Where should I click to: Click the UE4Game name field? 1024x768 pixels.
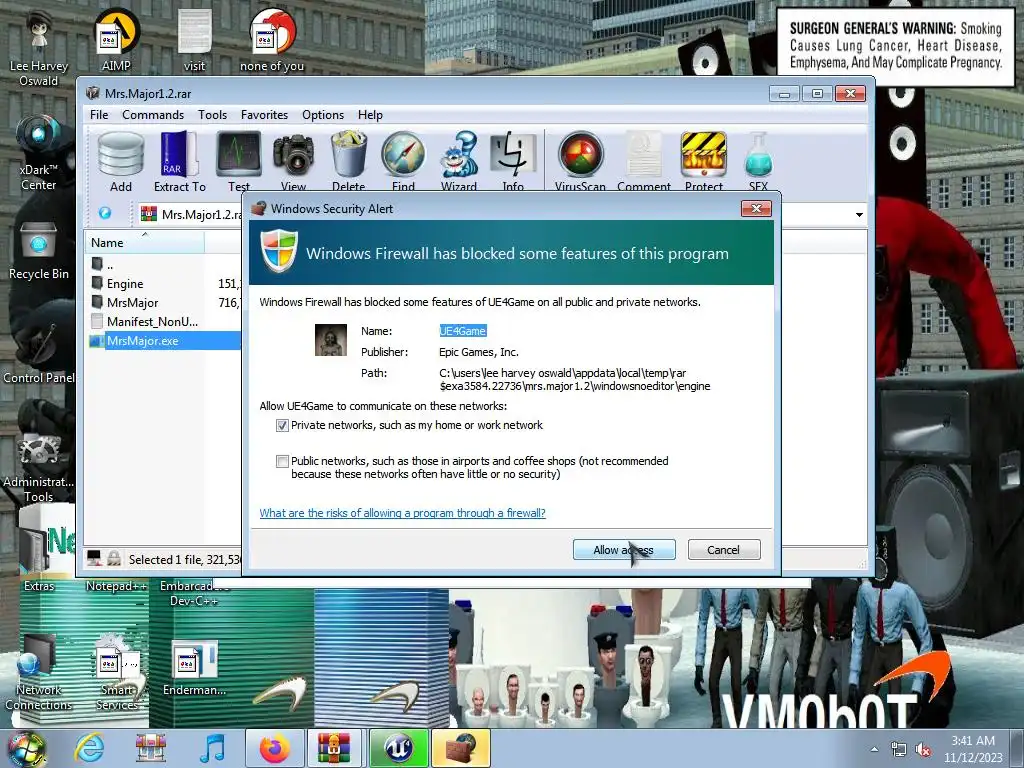coord(462,331)
